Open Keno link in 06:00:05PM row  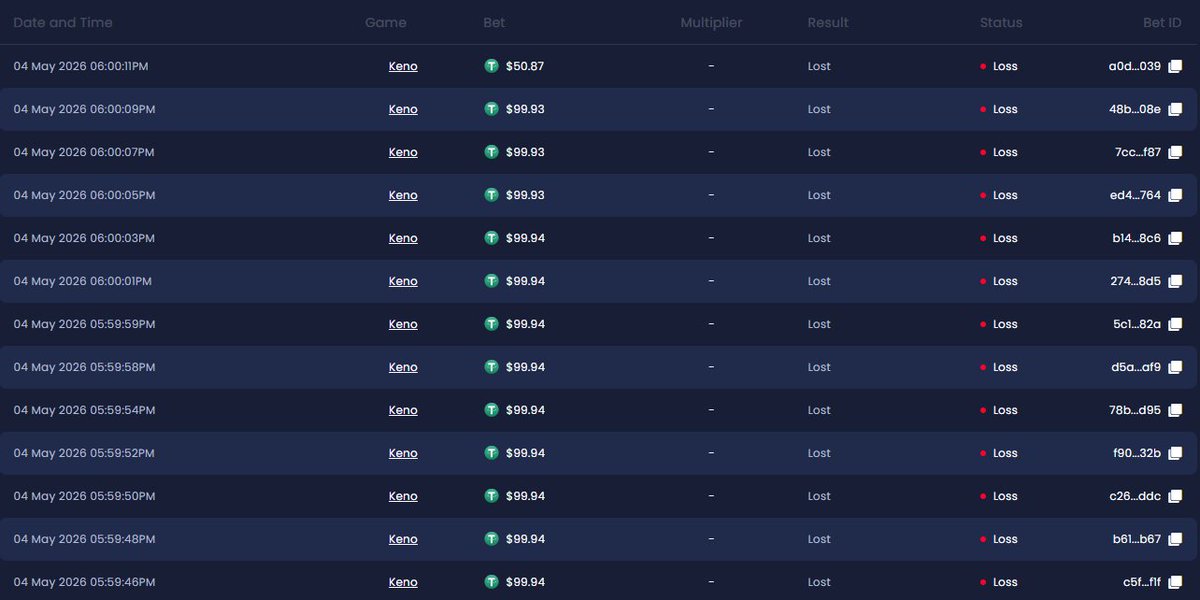coord(403,195)
